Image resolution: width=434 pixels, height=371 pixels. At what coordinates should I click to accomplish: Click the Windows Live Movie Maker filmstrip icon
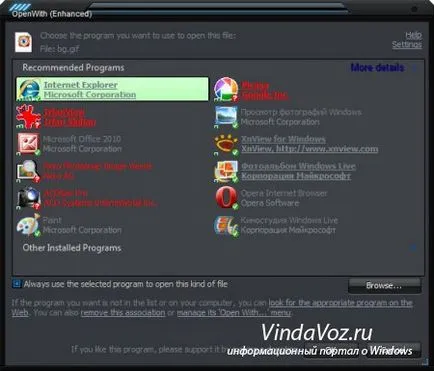click(x=226, y=225)
